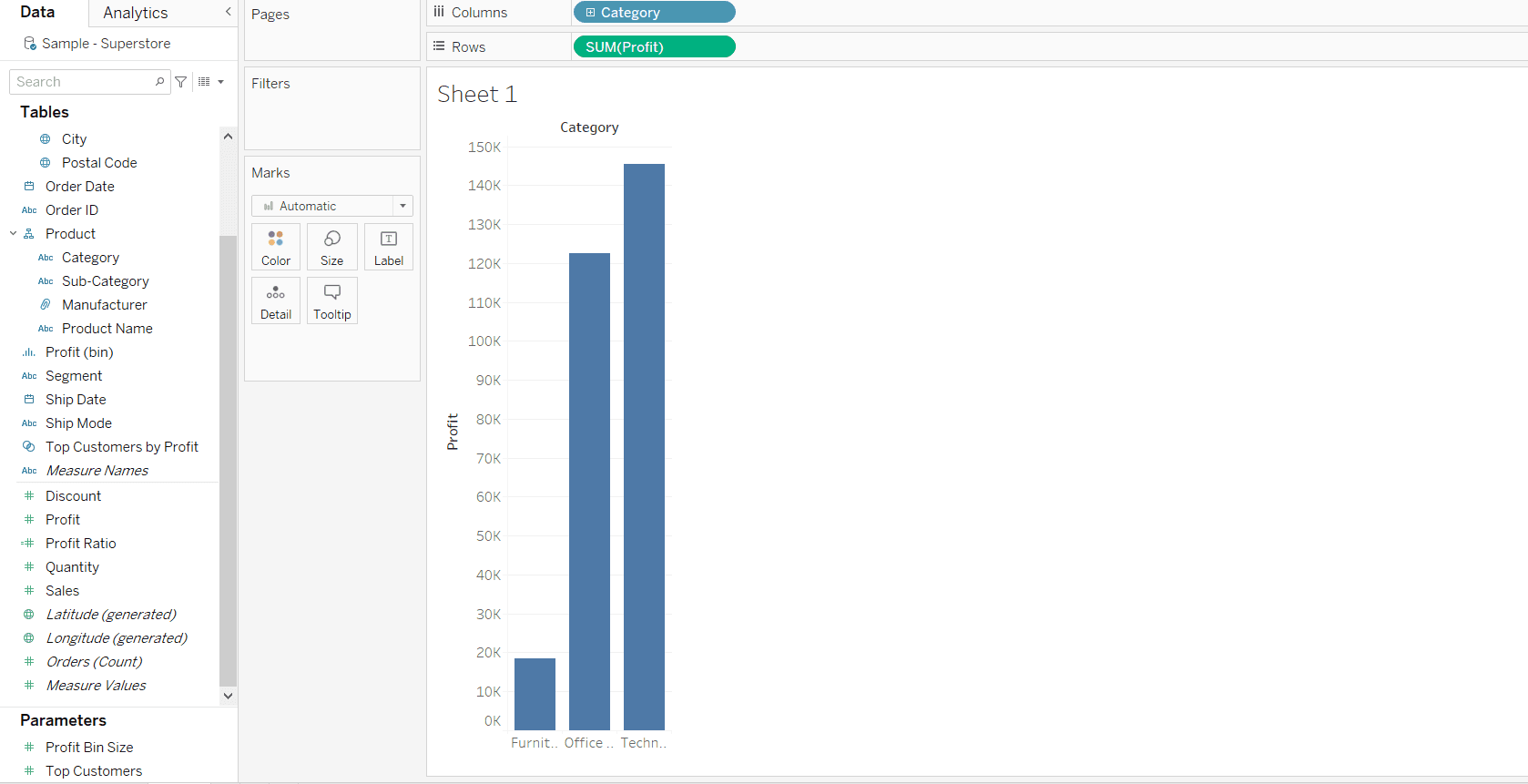Switch to the Analytics tab
Viewport: 1528px width, 784px height.
click(136, 13)
